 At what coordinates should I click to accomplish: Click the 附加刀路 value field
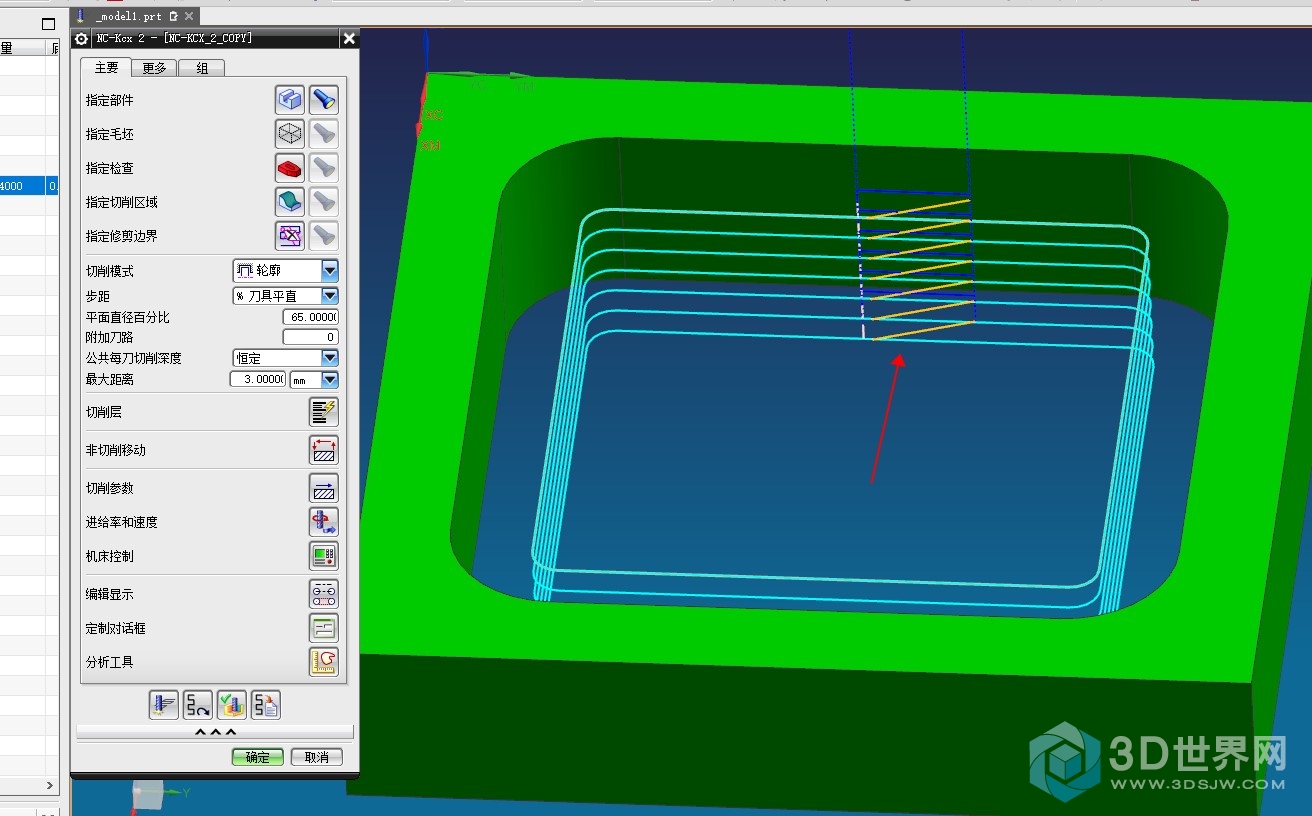point(311,337)
